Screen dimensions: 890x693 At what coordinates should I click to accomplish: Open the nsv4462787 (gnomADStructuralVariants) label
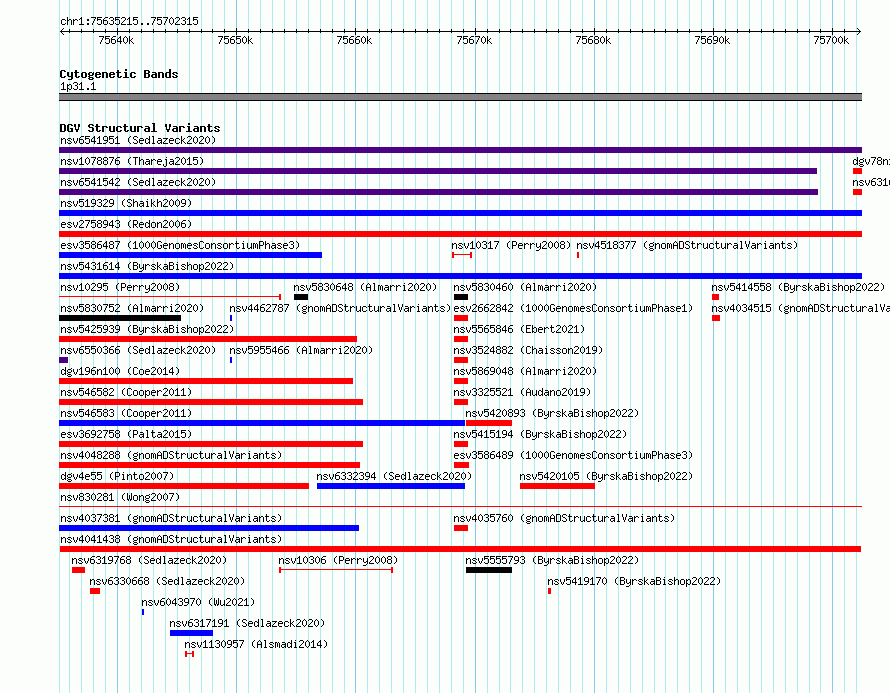tap(340, 308)
